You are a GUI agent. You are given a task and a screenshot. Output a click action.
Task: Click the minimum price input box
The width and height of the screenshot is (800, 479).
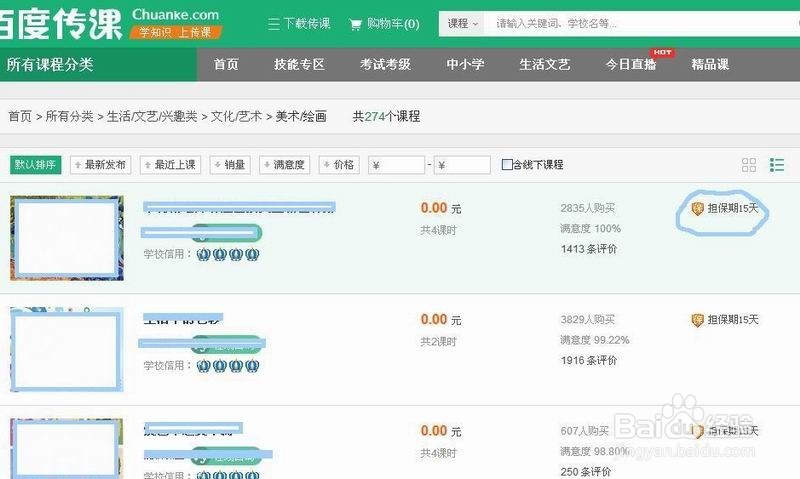tap(396, 165)
